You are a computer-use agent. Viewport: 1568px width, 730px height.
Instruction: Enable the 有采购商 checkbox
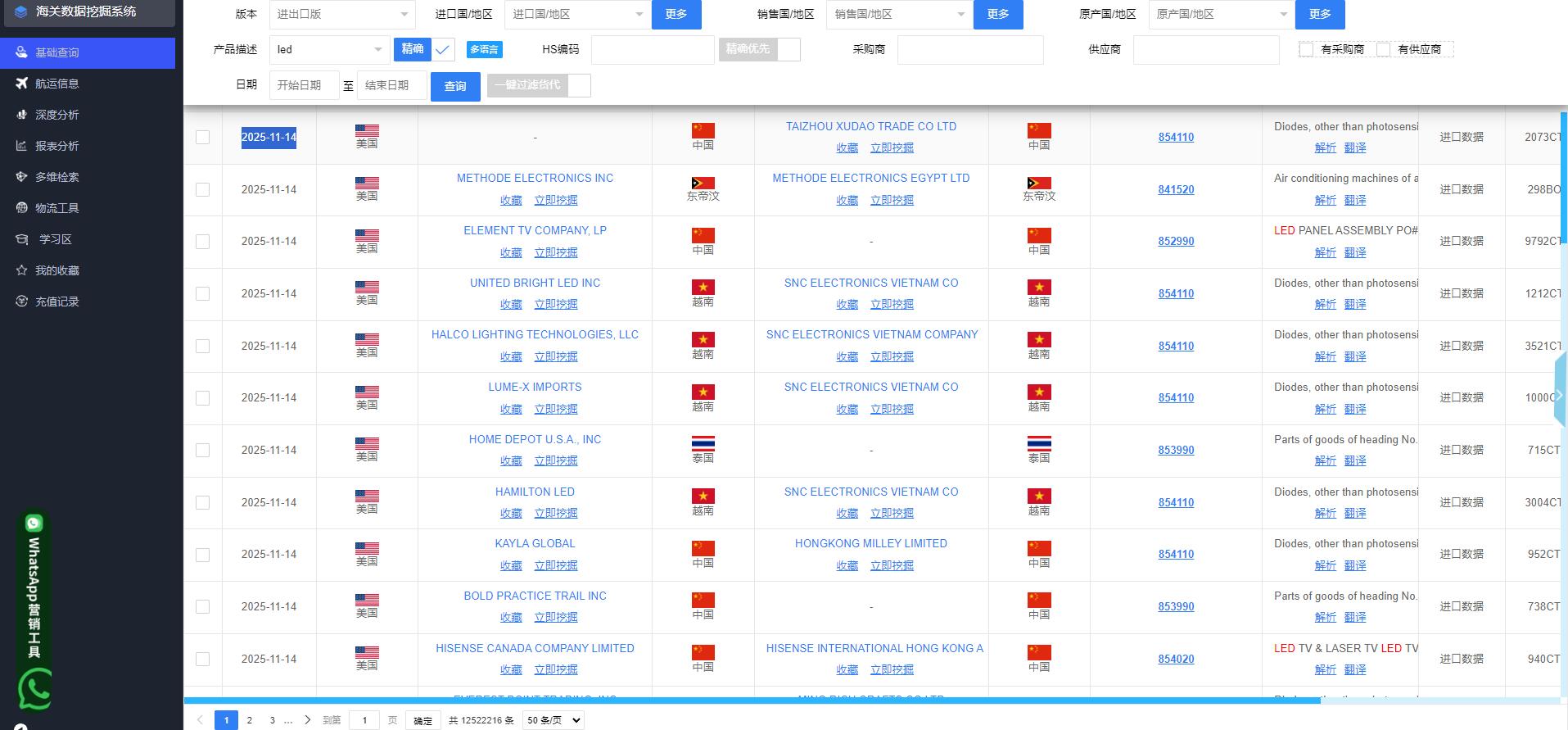(1306, 50)
